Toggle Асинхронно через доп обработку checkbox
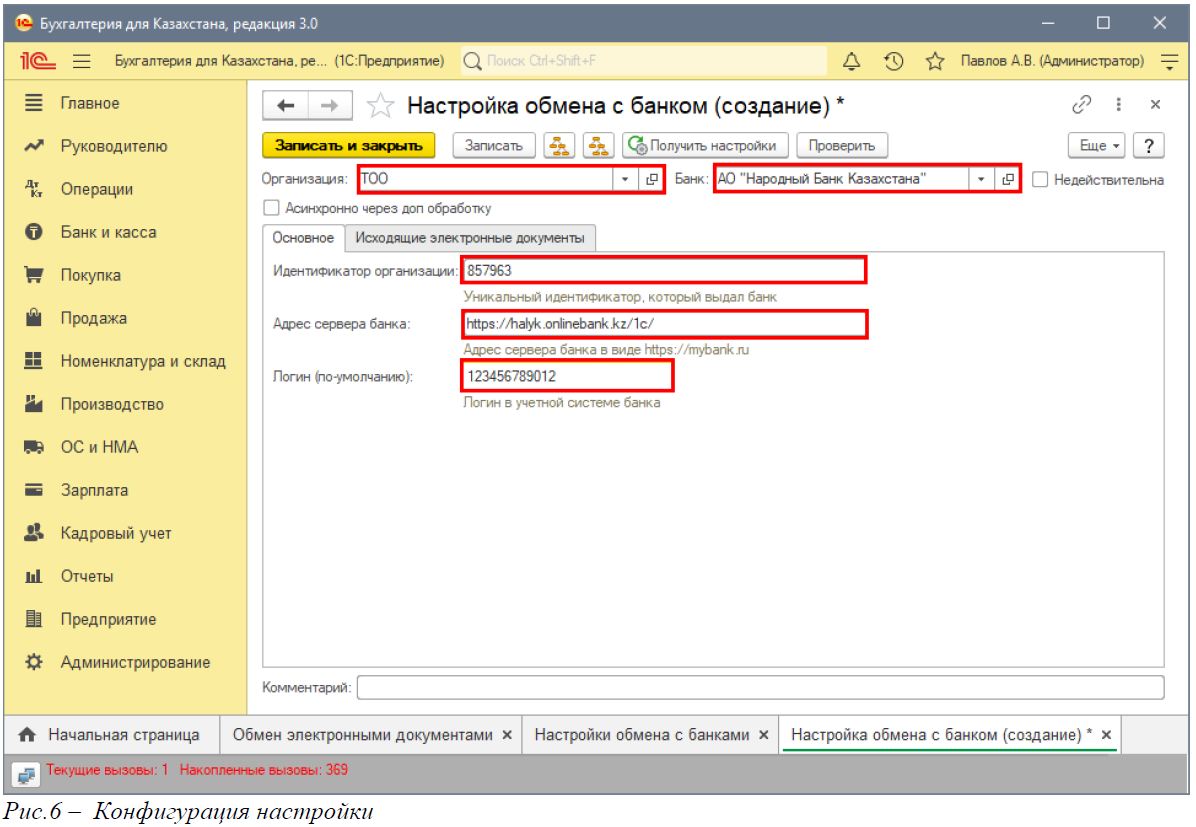The image size is (1196, 827). (270, 208)
